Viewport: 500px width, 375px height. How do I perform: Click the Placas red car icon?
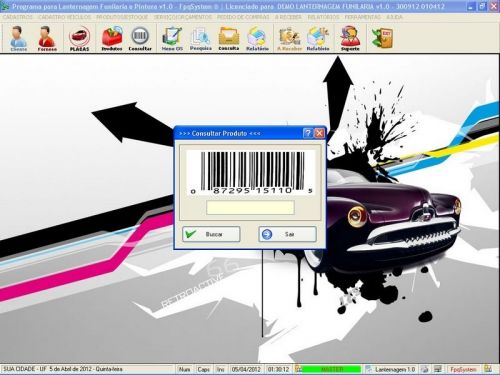pyautogui.click(x=80, y=39)
